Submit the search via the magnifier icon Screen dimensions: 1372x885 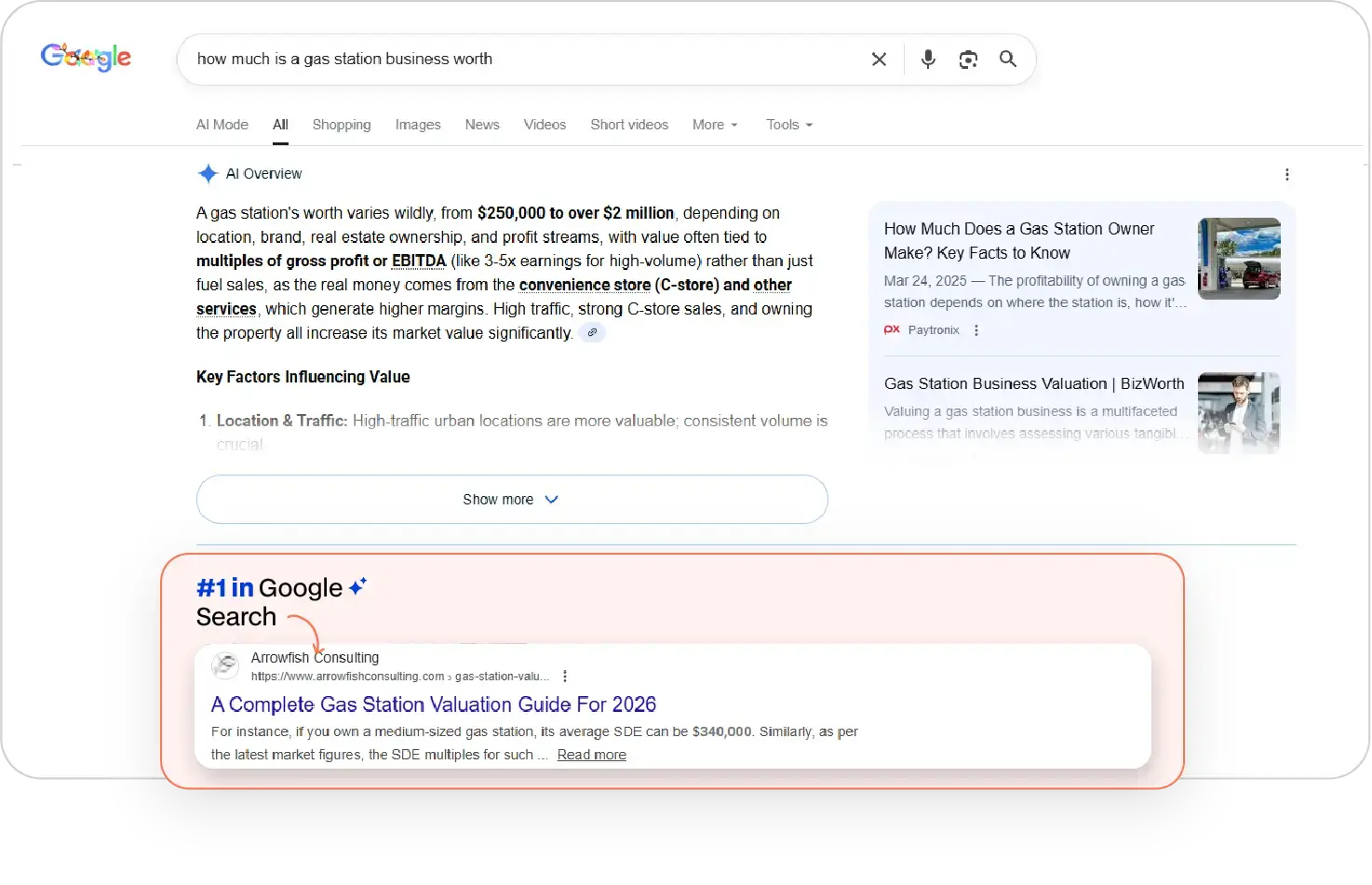coord(1008,59)
